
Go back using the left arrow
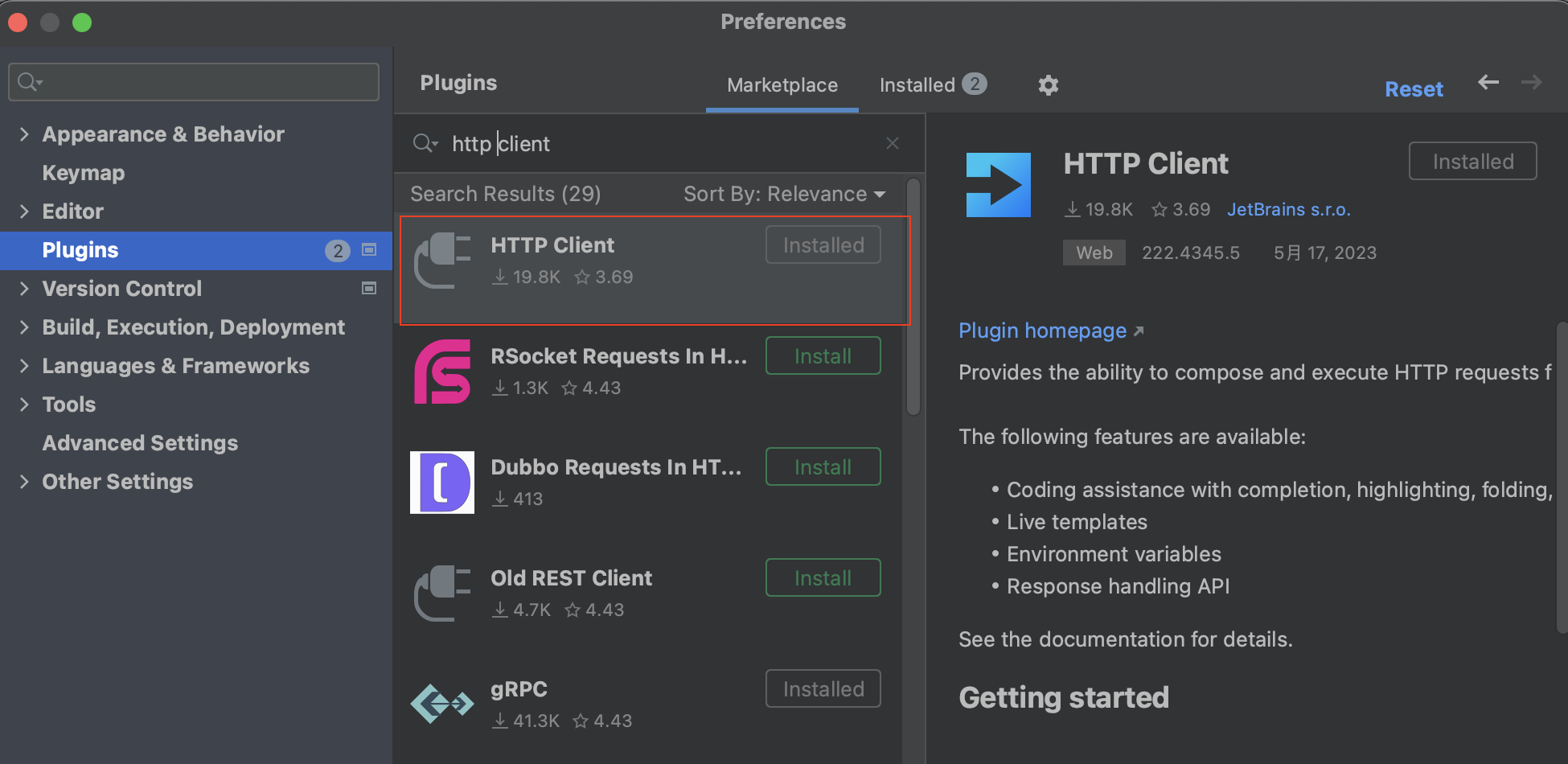point(1488,82)
